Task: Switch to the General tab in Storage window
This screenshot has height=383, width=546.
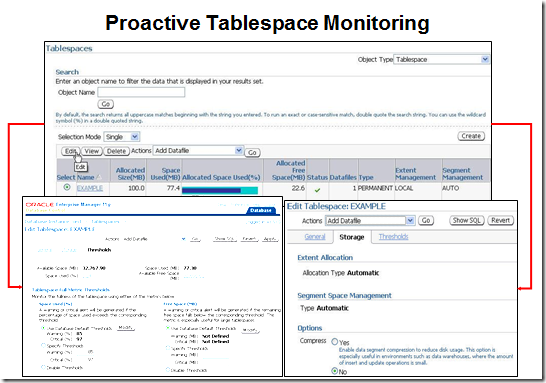Action: click(x=315, y=237)
